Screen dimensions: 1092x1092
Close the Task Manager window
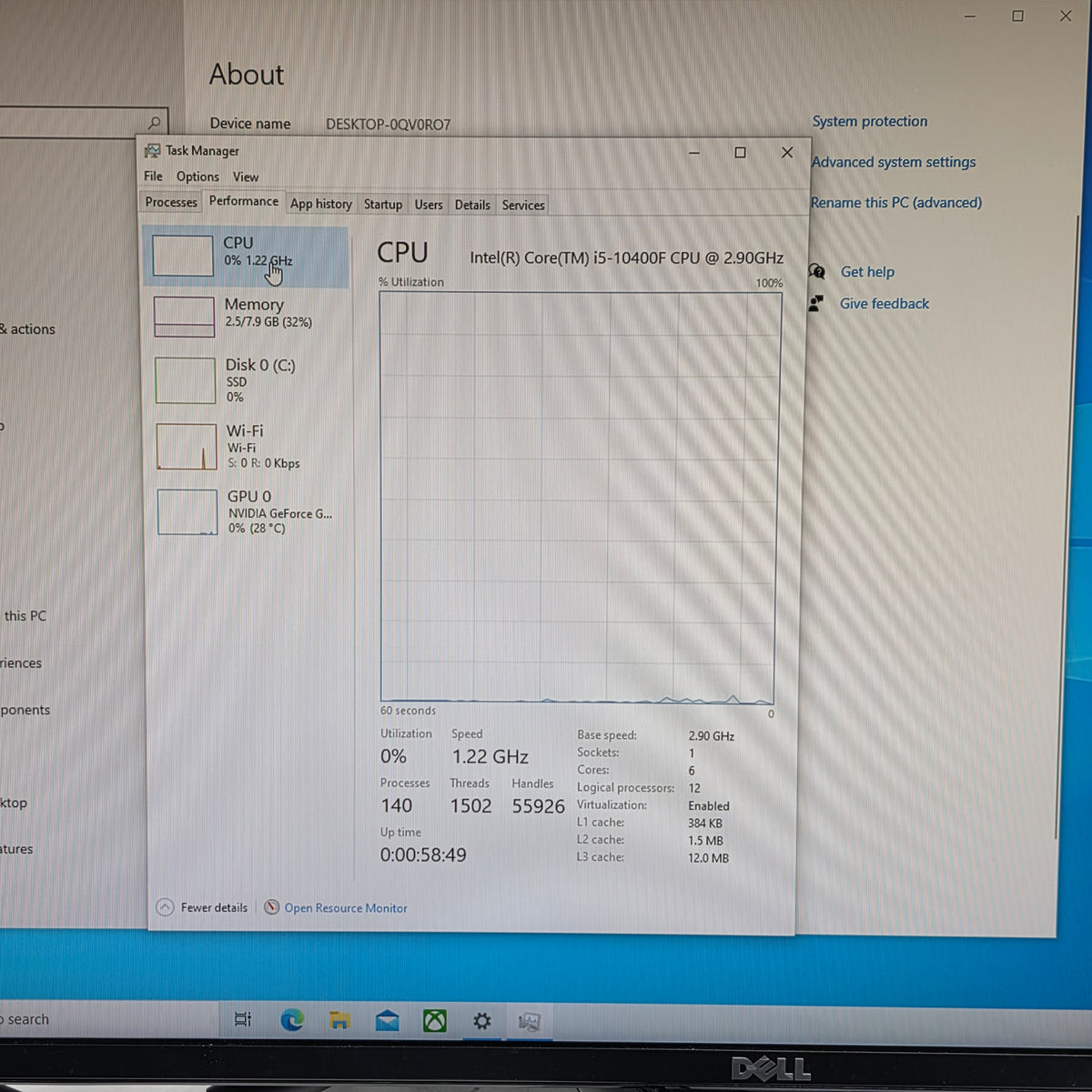[787, 153]
